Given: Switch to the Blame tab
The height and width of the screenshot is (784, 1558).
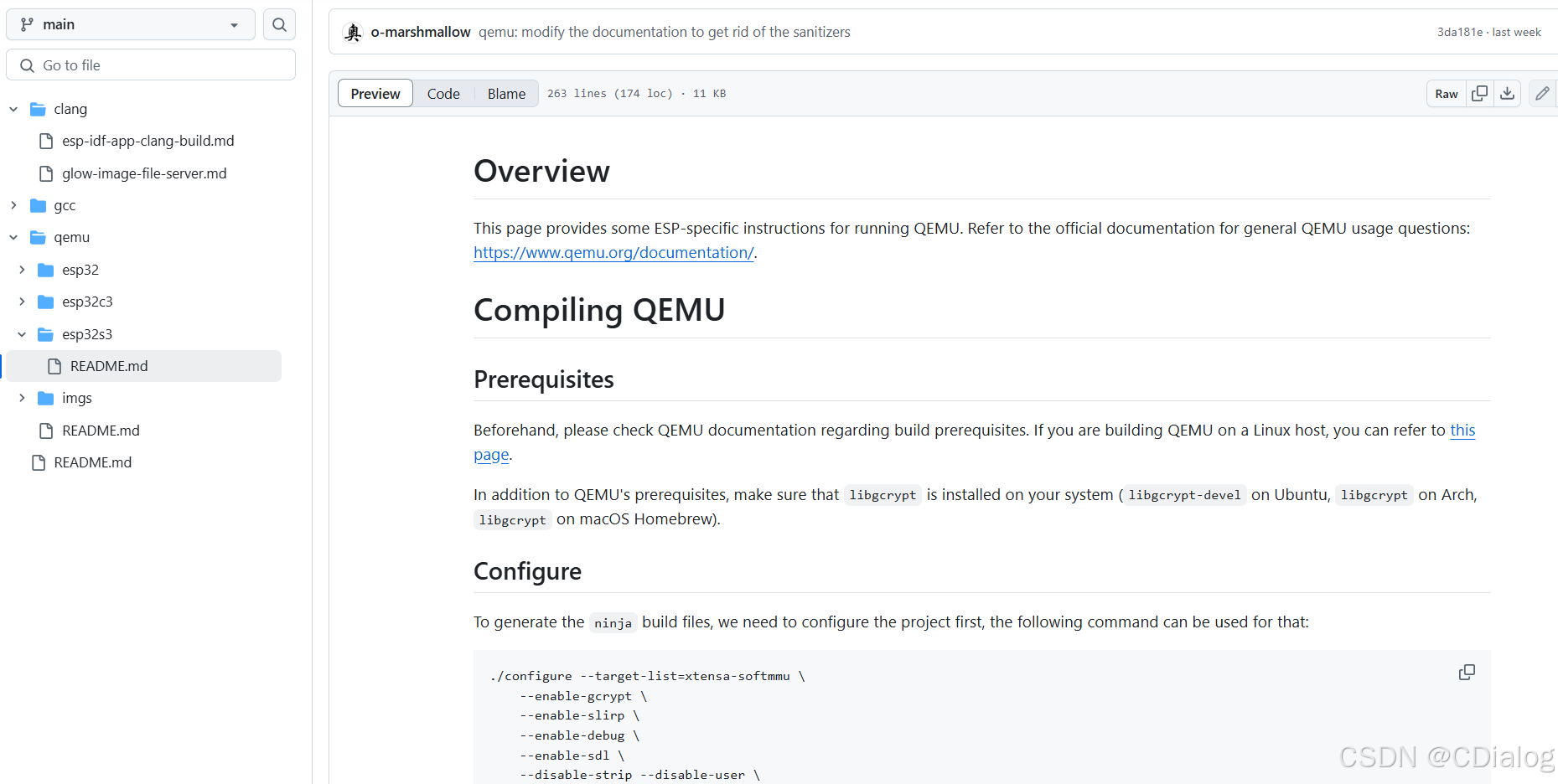Looking at the screenshot, I should 506,94.
